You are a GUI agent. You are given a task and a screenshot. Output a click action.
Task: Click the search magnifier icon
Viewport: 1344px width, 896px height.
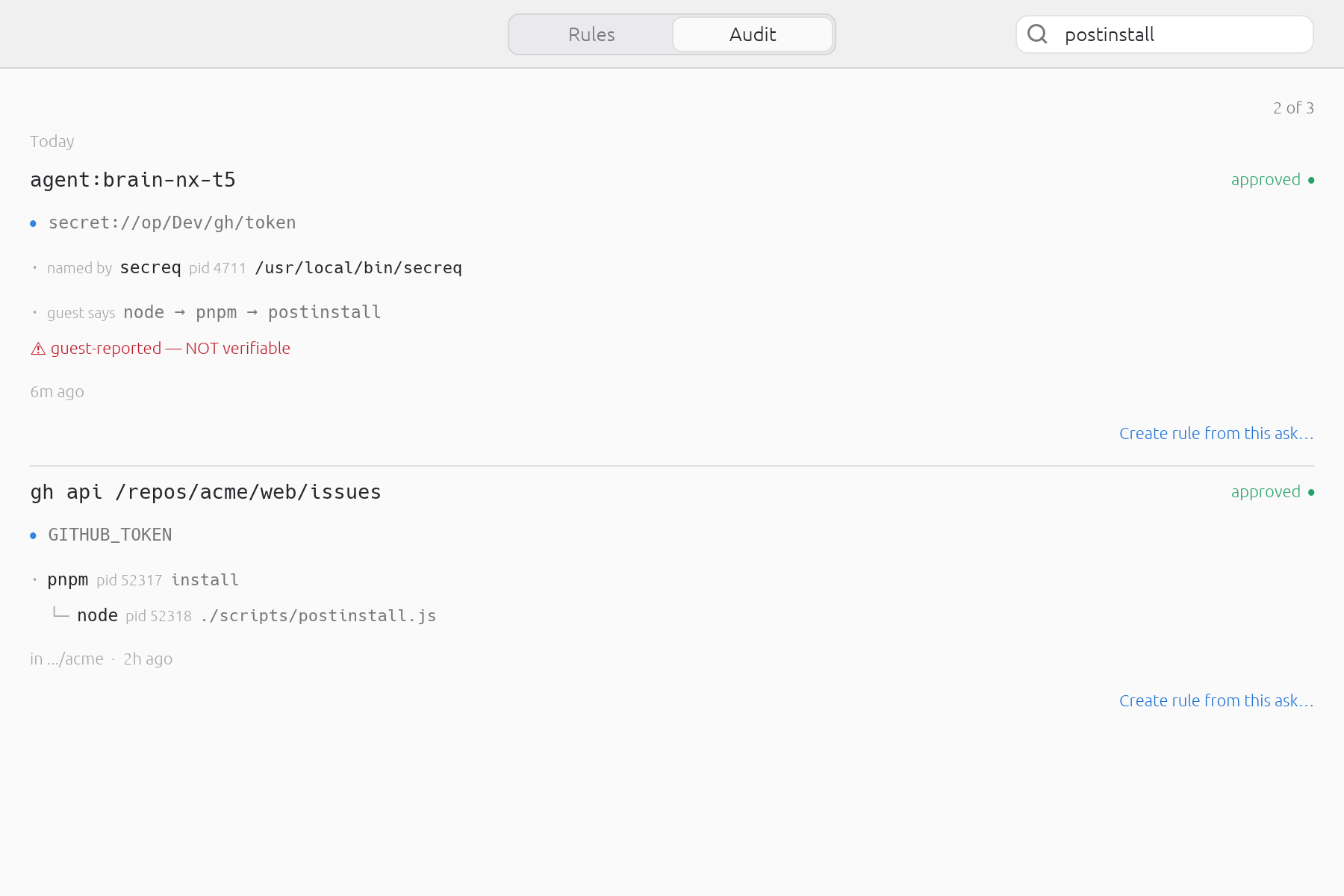1037,34
